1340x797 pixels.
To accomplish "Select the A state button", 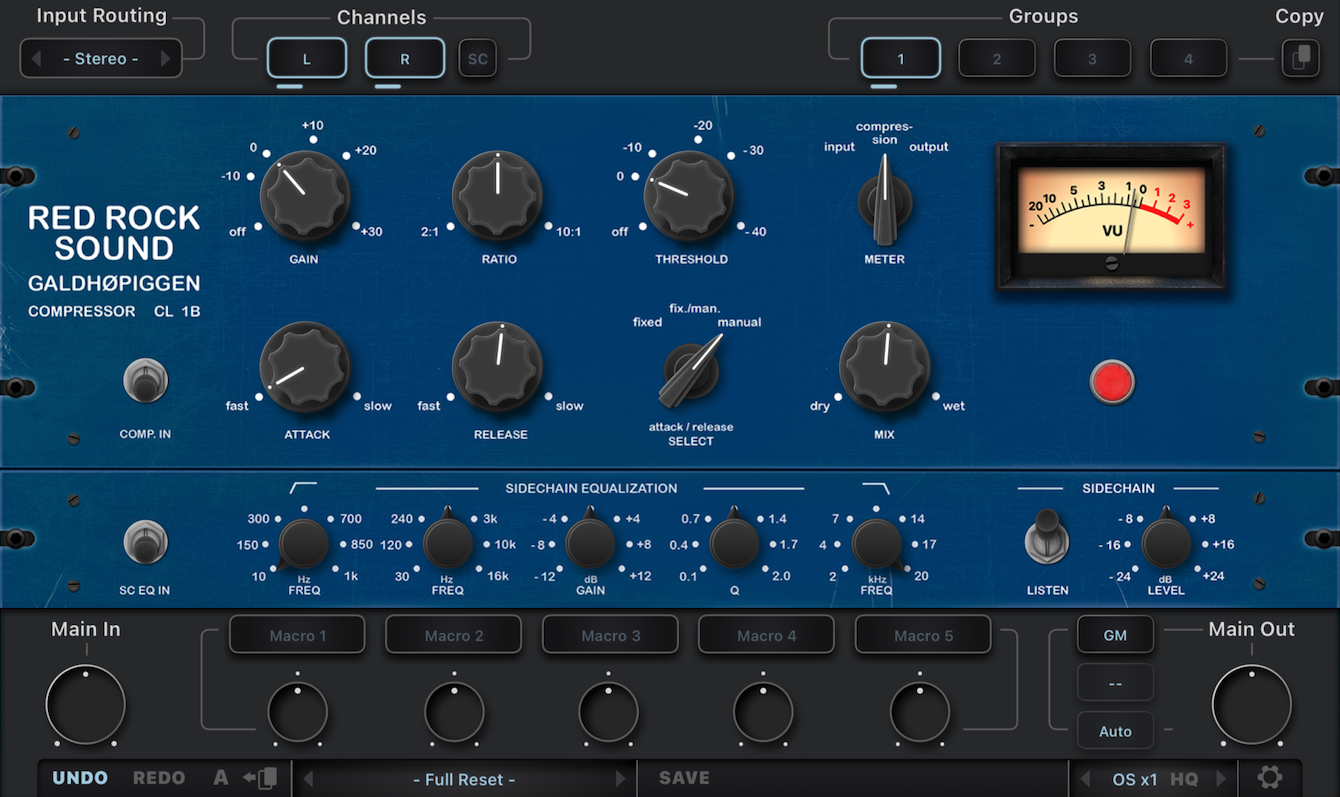I will pos(221,778).
